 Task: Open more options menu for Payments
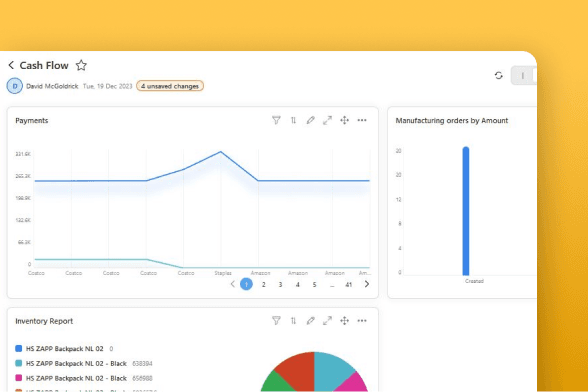pyautogui.click(x=362, y=120)
